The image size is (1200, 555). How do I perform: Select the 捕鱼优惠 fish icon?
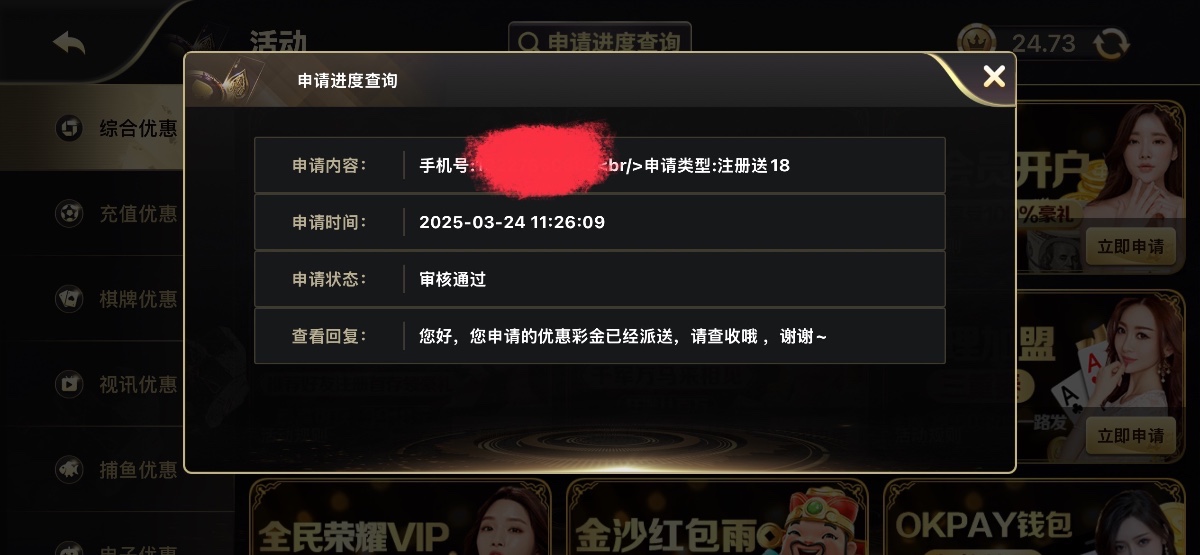pyautogui.click(x=69, y=469)
